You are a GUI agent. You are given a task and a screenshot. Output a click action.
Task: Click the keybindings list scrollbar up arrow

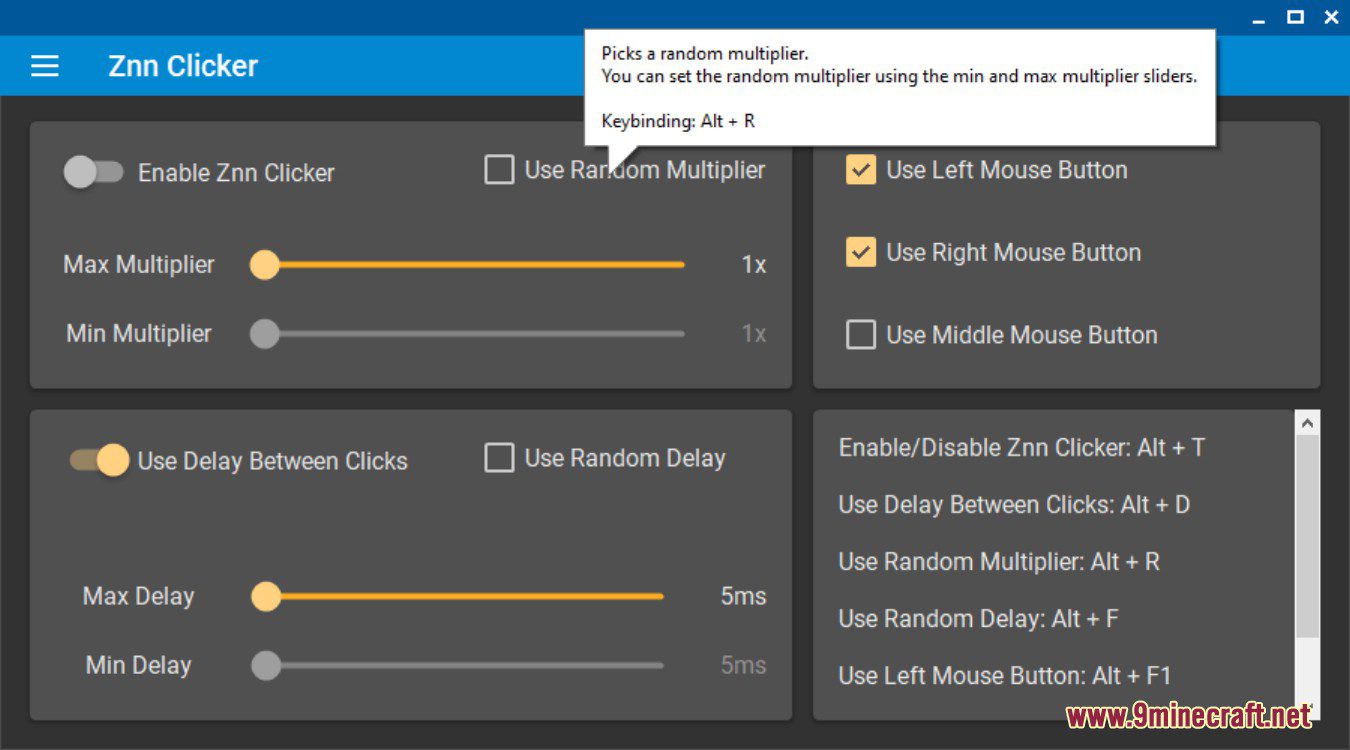point(1307,423)
